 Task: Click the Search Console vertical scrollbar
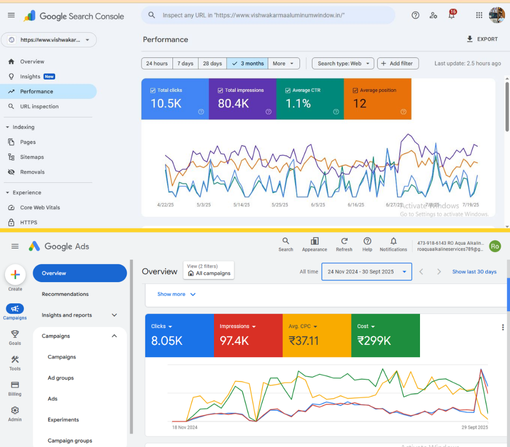click(507, 107)
